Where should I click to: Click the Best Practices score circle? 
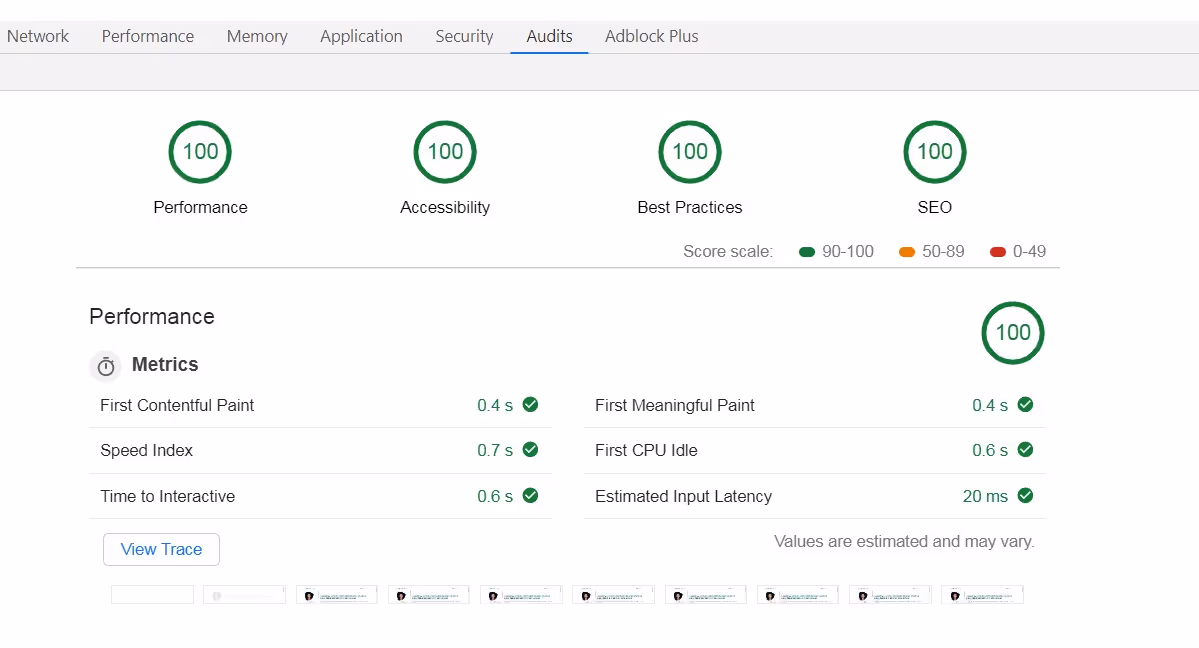tap(689, 151)
